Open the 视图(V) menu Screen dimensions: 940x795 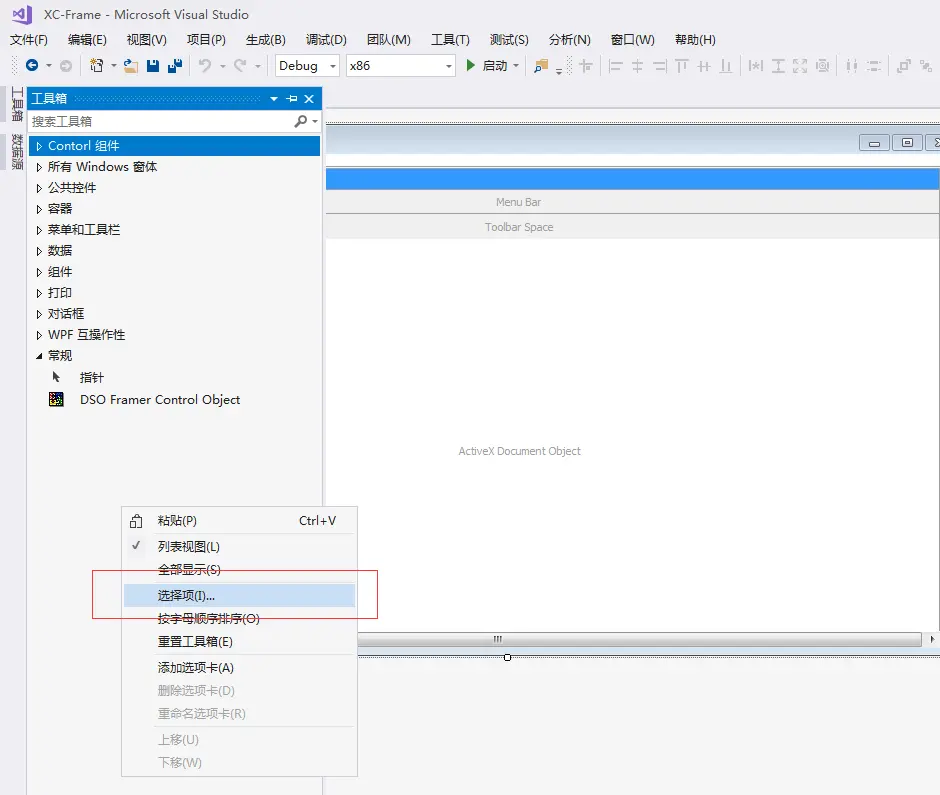click(x=146, y=40)
